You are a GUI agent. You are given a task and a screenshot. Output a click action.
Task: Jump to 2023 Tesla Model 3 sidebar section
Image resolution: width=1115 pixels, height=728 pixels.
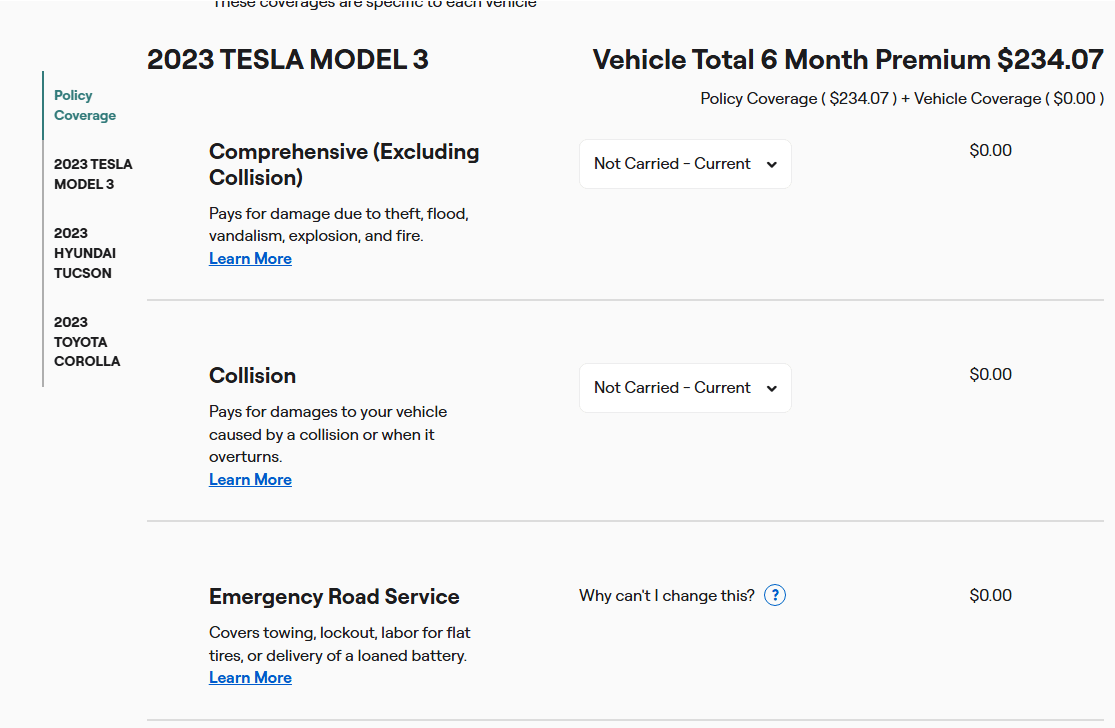[93, 174]
